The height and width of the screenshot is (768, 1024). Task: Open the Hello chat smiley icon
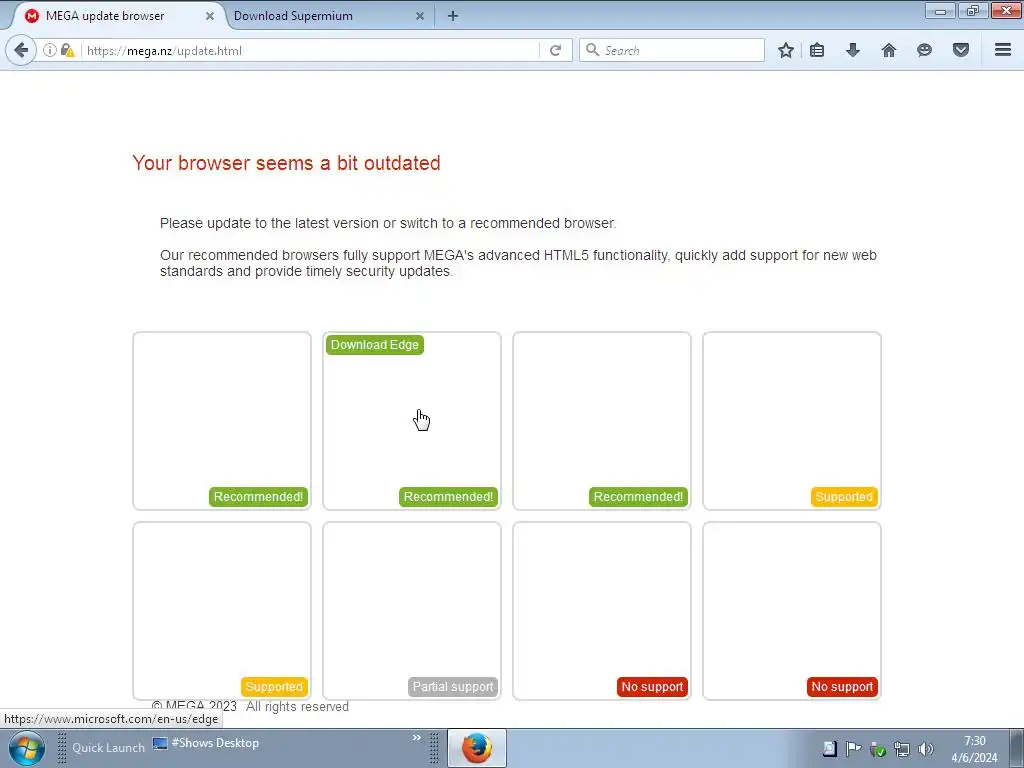point(924,50)
